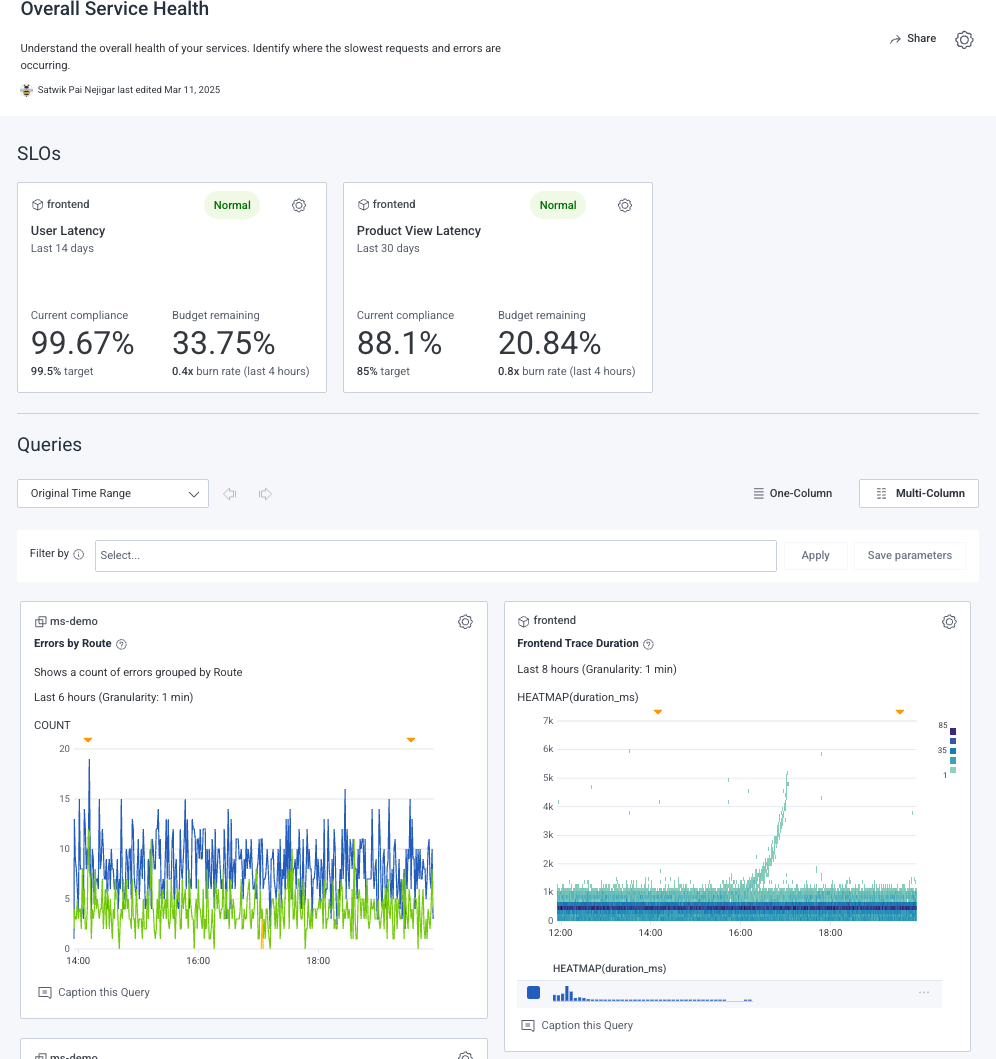Open Product View Latency SLO settings gear

pos(625,205)
